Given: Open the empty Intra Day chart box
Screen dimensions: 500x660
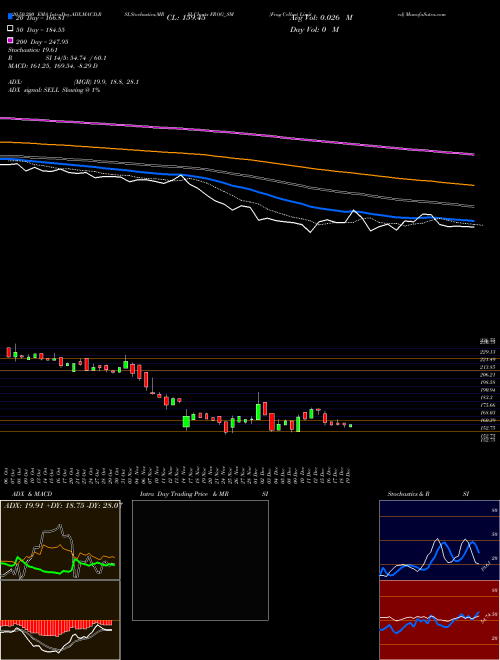Looking at the screenshot, I should 200,560.
